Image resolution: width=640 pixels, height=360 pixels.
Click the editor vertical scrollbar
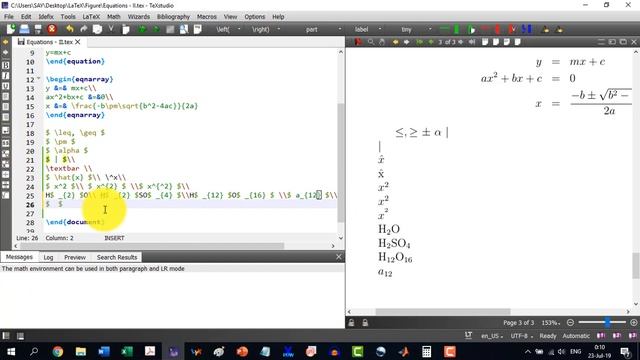341,163
